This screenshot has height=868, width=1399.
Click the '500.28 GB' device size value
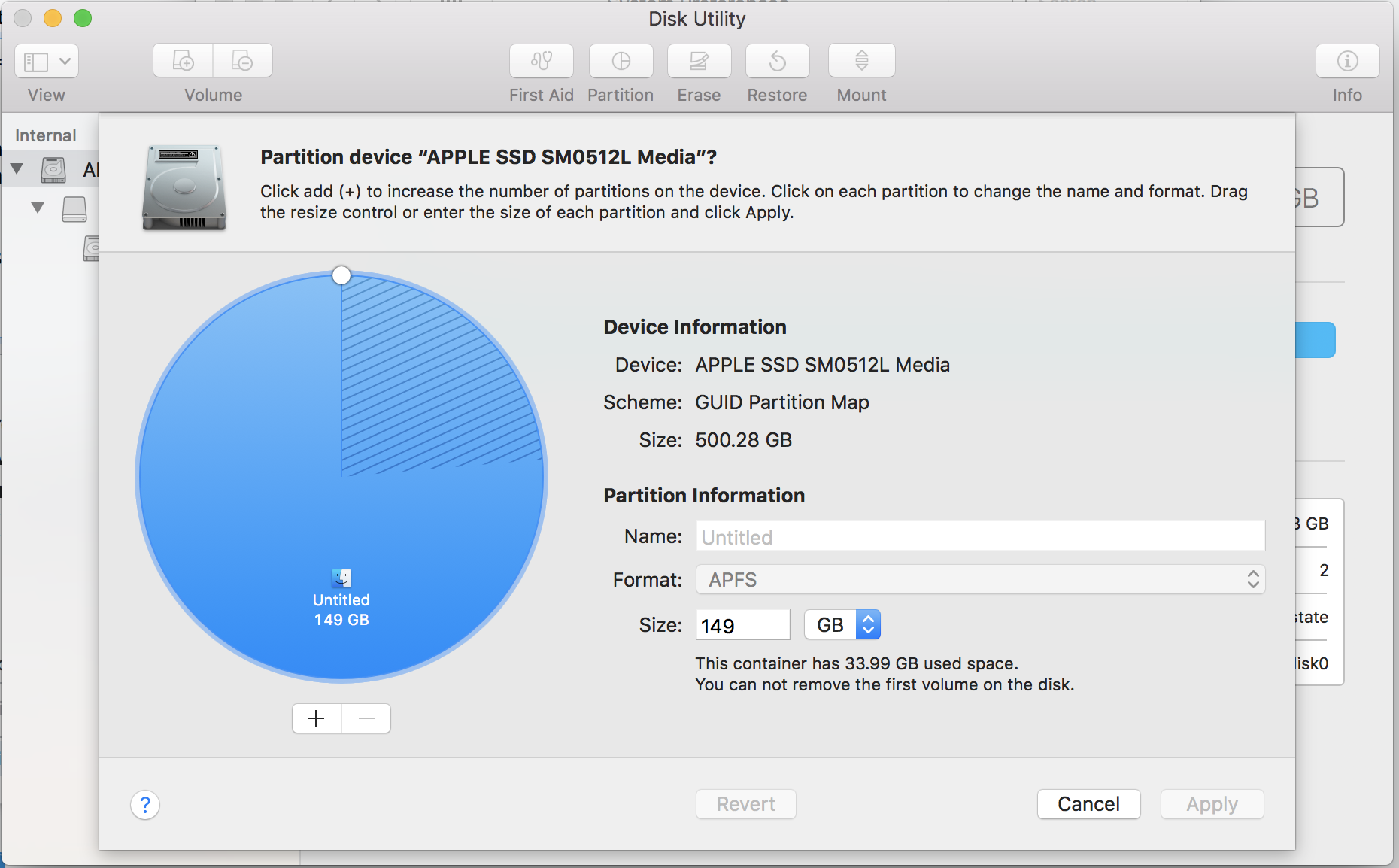744,440
